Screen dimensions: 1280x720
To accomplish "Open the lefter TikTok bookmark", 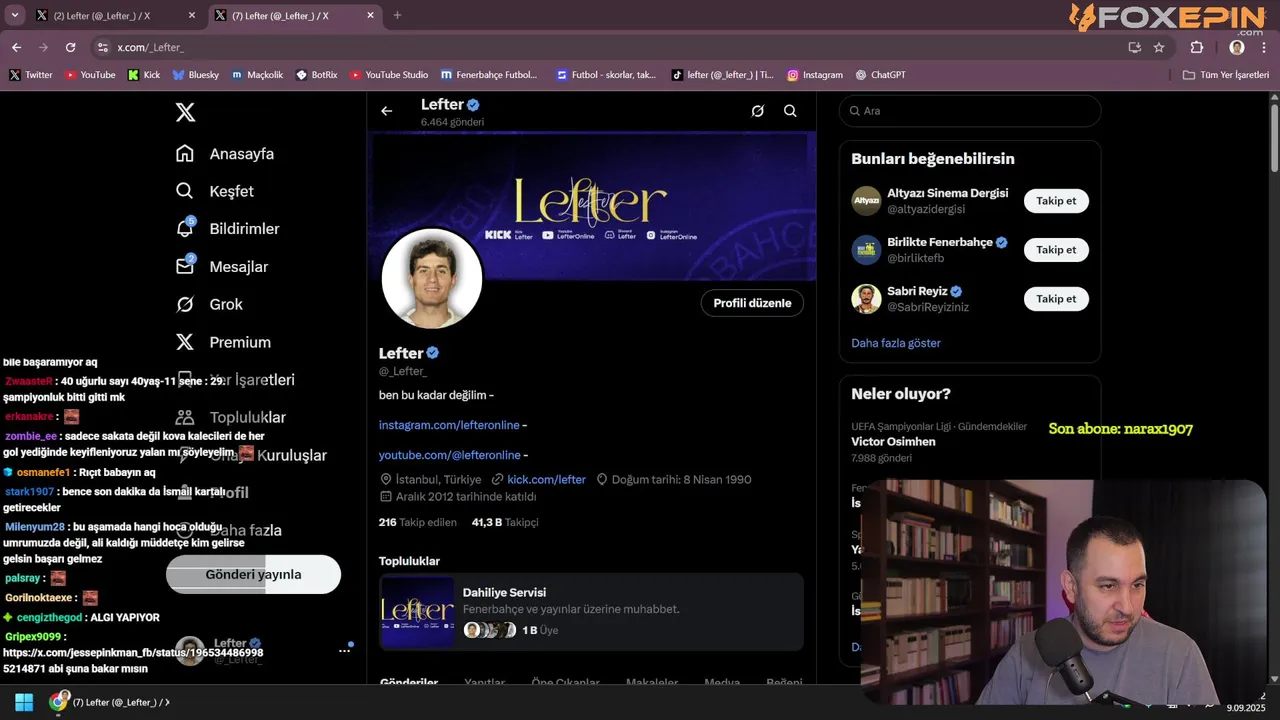I will click(x=723, y=75).
